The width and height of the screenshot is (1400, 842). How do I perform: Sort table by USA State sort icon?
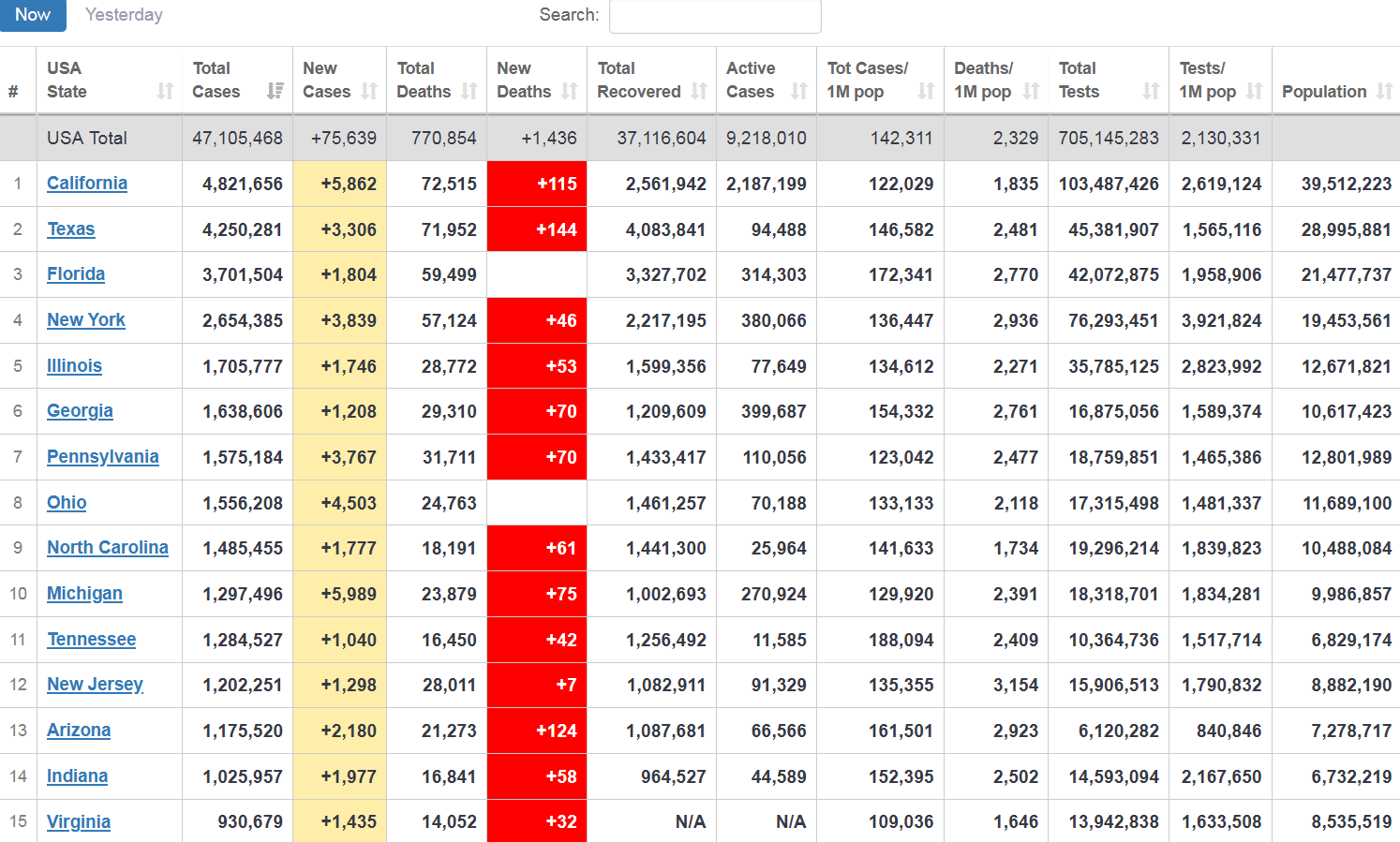(165, 91)
